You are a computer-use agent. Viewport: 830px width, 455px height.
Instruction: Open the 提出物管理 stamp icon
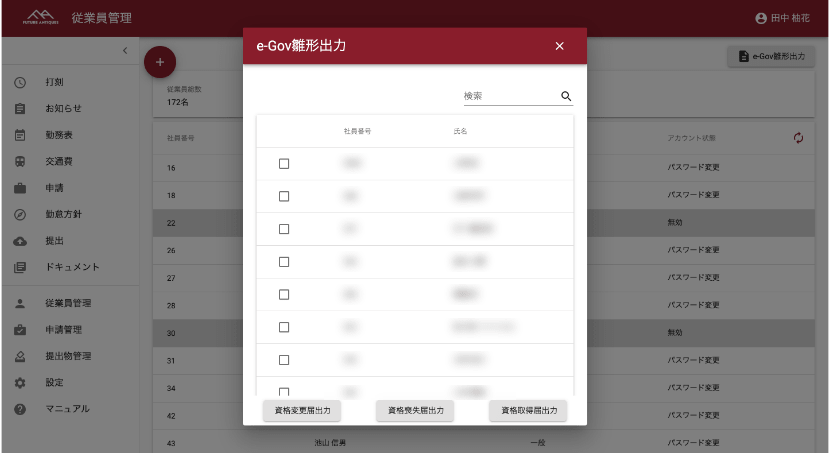(20, 357)
